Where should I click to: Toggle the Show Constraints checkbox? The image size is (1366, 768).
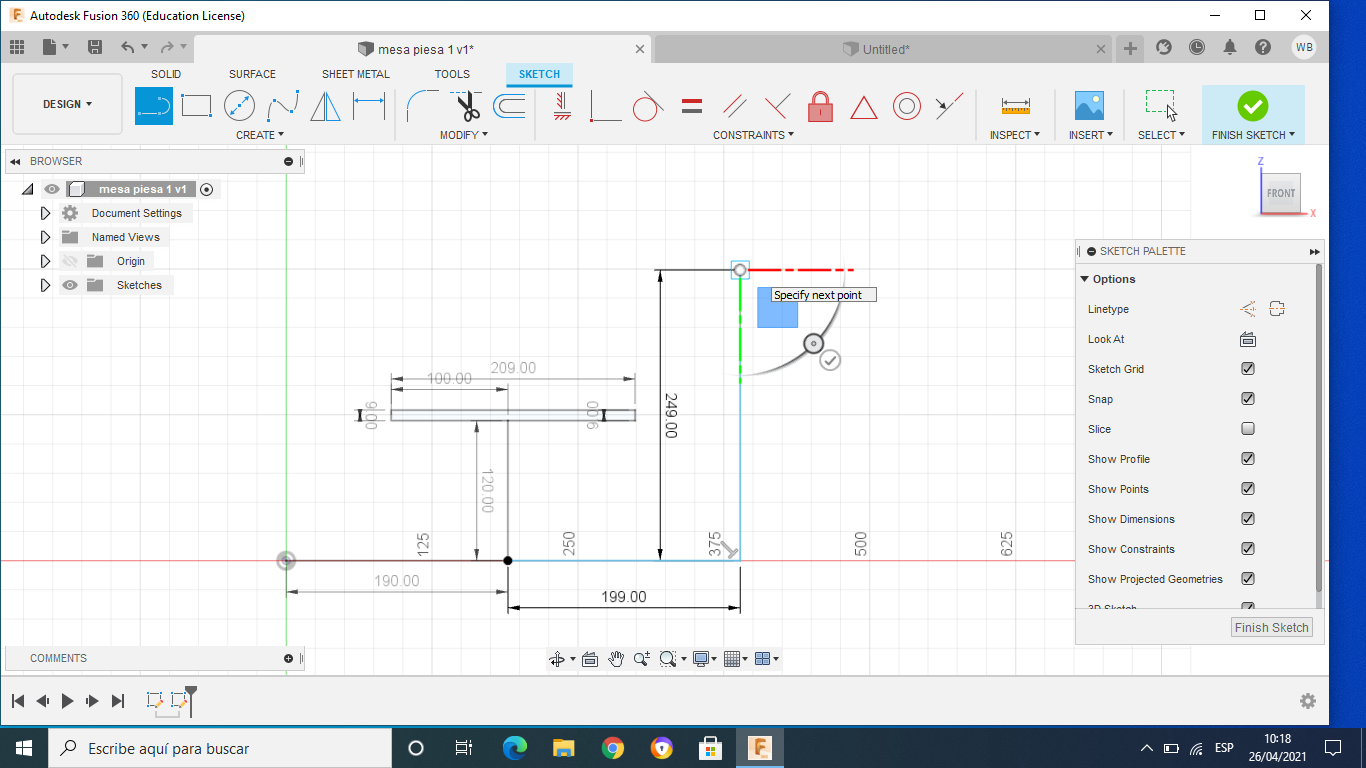(1247, 549)
